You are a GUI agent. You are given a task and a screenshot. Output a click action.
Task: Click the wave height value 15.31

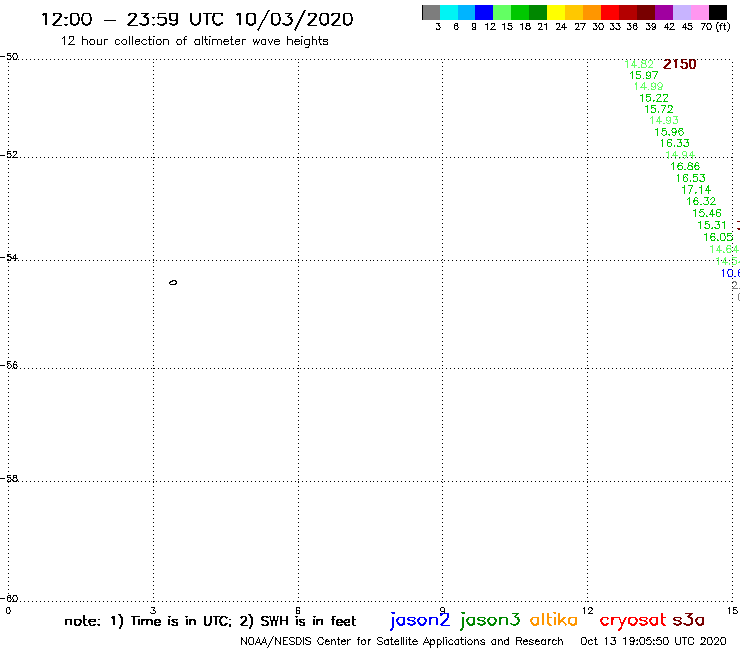tap(712, 226)
